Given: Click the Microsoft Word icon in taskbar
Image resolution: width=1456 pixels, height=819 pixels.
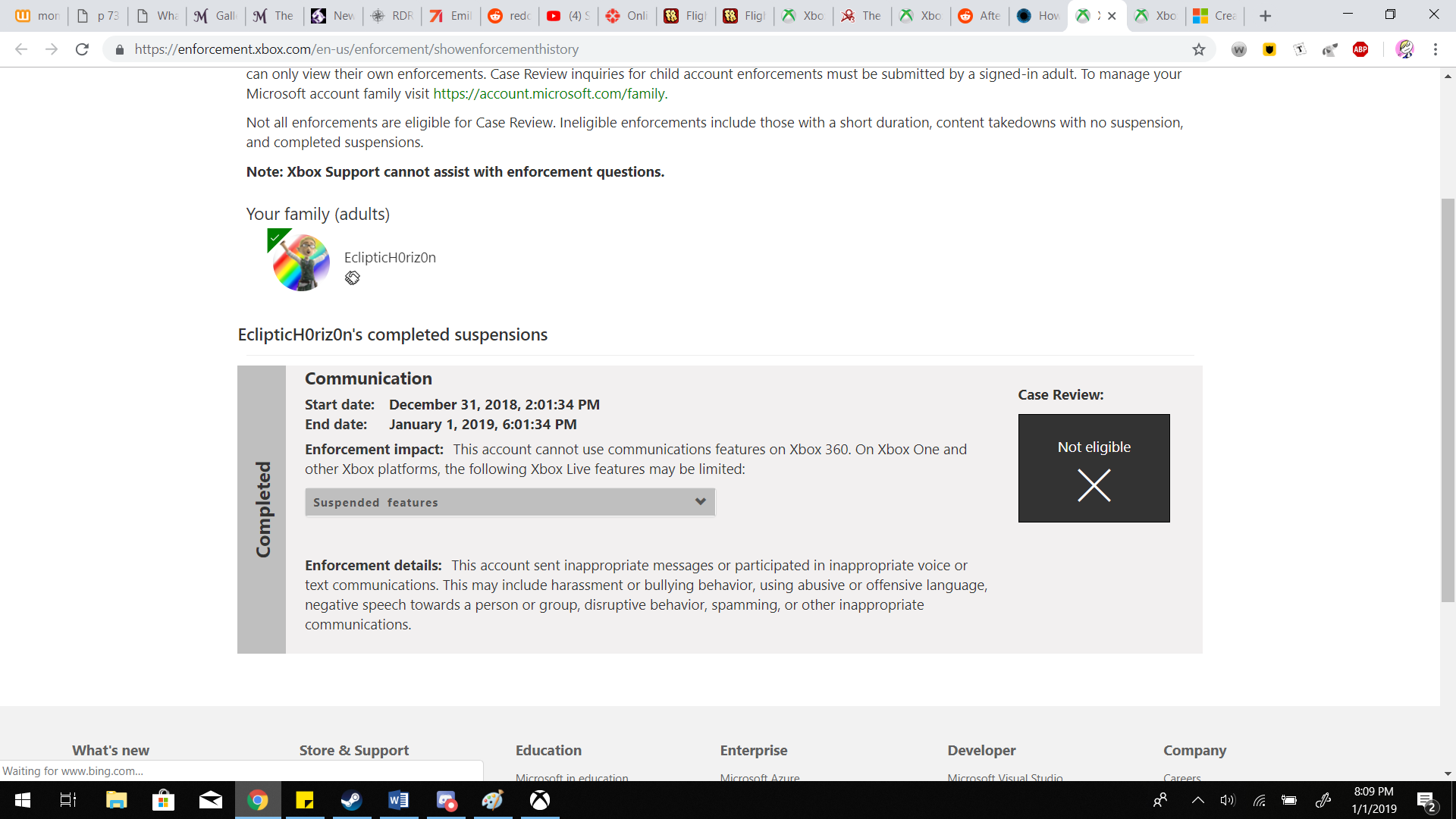Looking at the screenshot, I should point(399,800).
